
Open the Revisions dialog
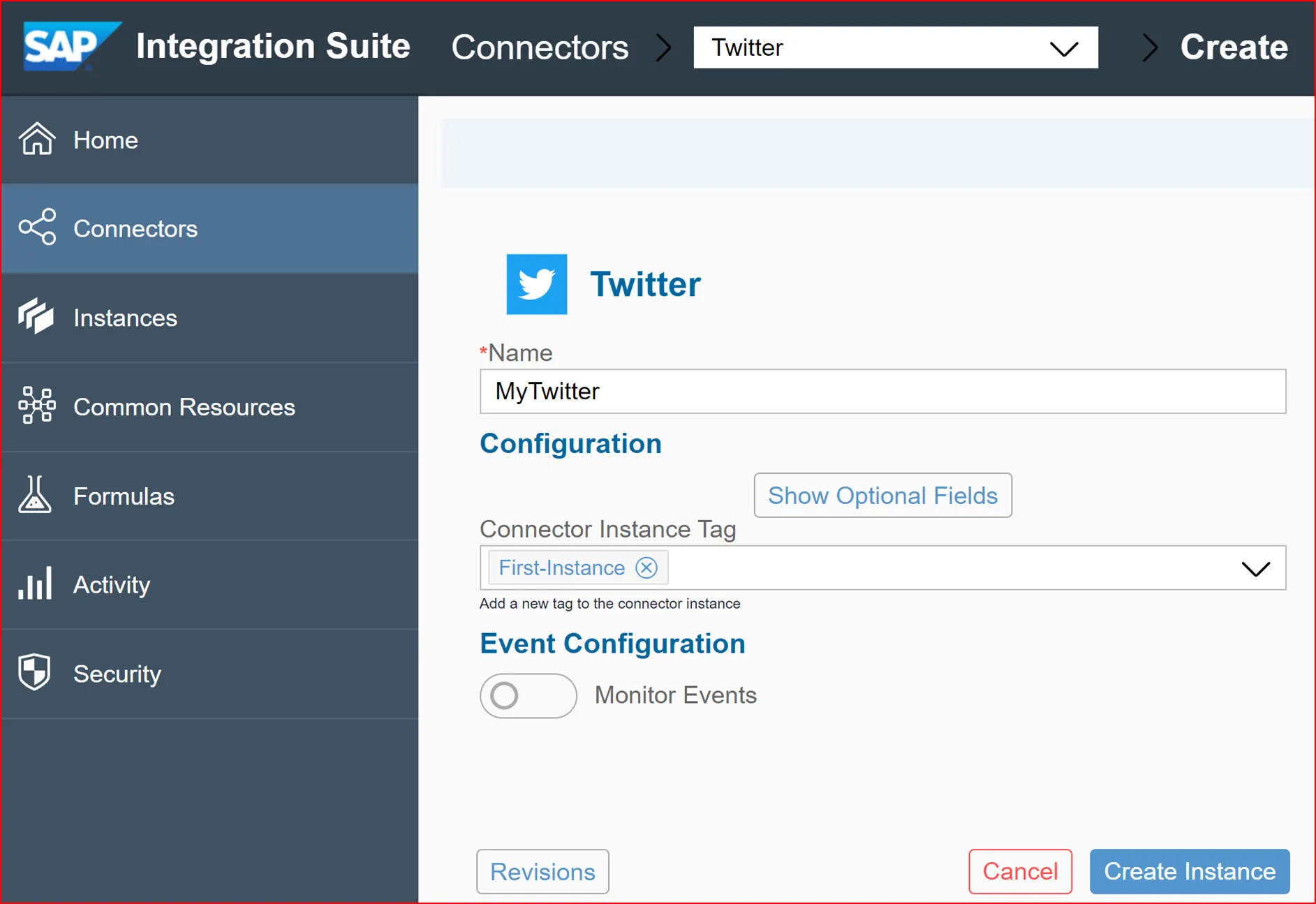(x=542, y=871)
